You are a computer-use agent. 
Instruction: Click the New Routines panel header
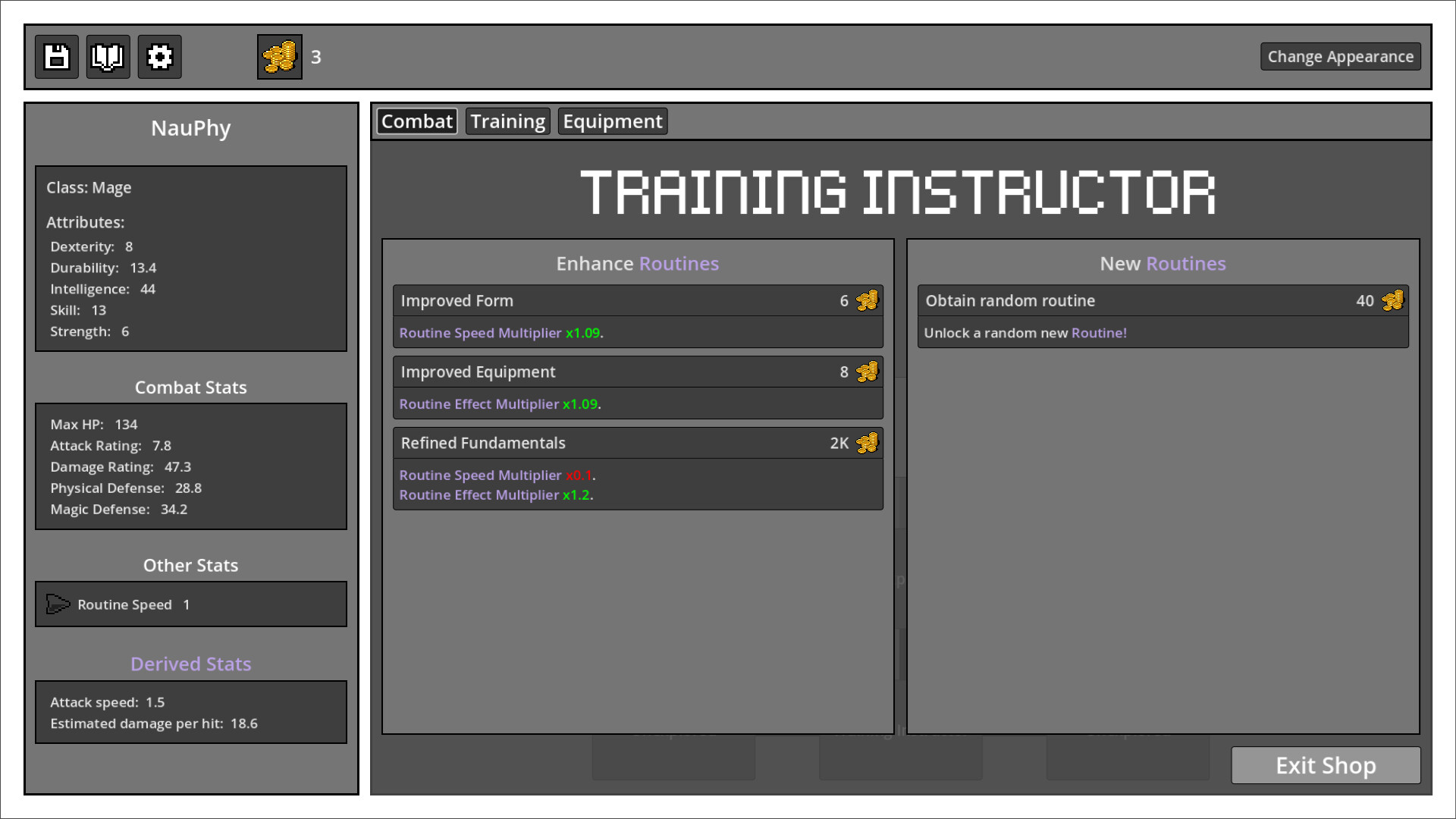tap(1163, 263)
